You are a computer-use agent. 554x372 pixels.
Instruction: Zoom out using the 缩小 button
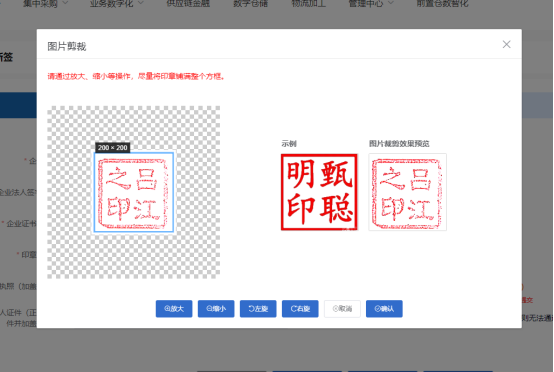point(216,309)
